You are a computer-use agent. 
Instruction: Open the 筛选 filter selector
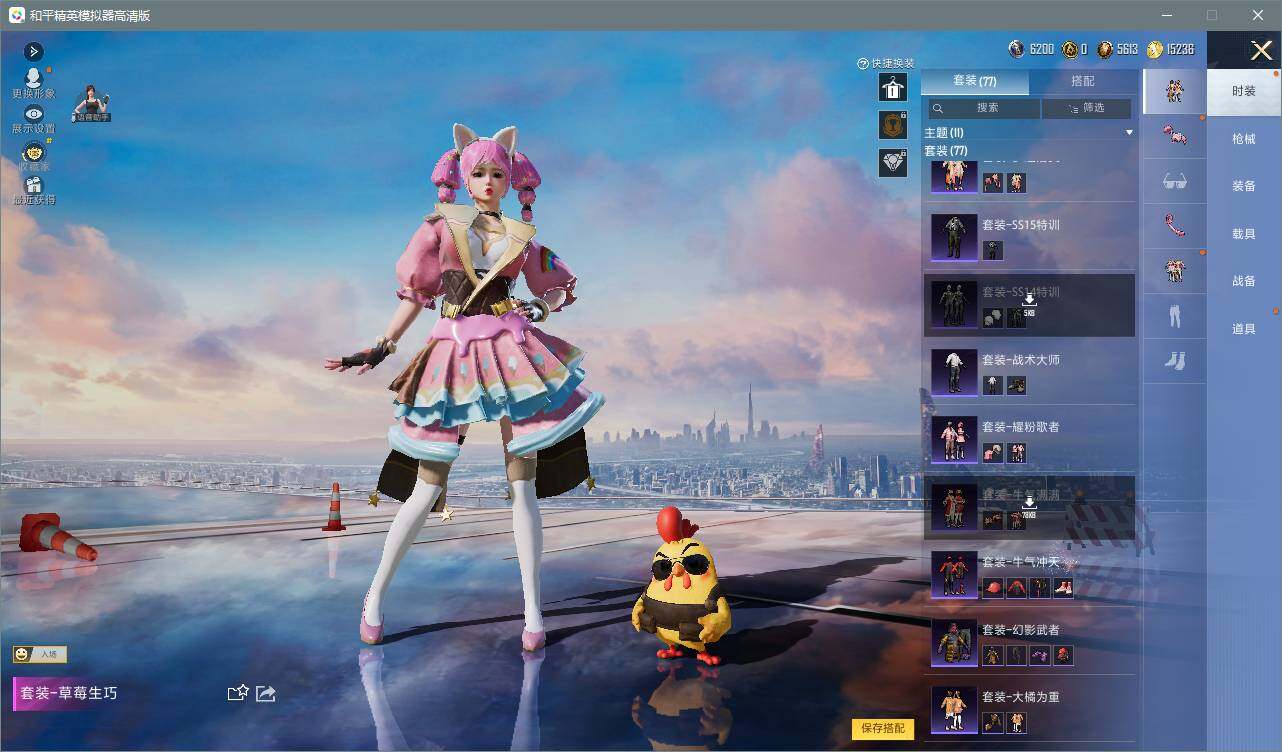point(1086,108)
